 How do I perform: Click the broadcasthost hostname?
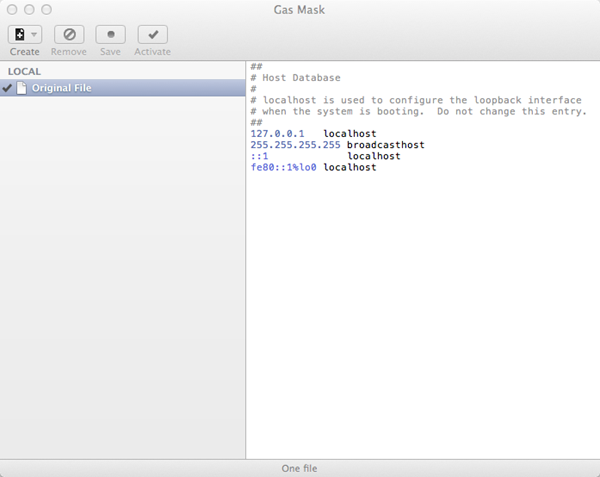coord(386,145)
